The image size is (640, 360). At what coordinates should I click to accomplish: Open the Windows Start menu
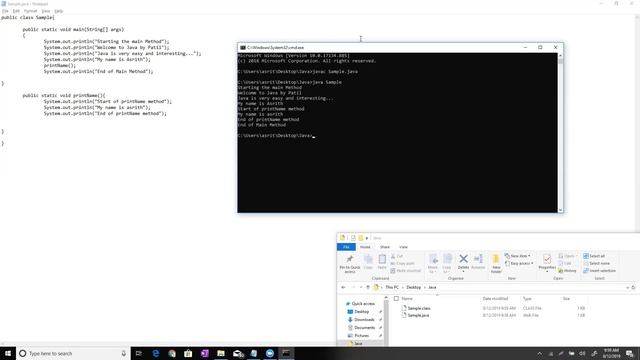pyautogui.click(x=8, y=353)
